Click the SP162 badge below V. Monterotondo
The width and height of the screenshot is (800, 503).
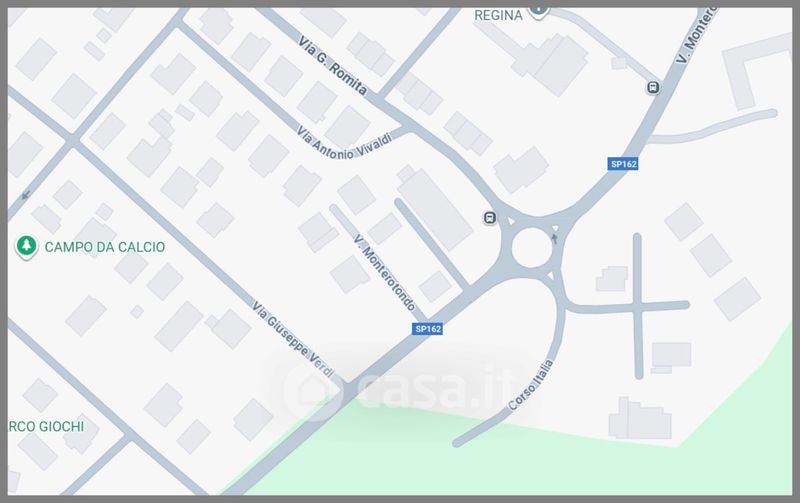428,329
